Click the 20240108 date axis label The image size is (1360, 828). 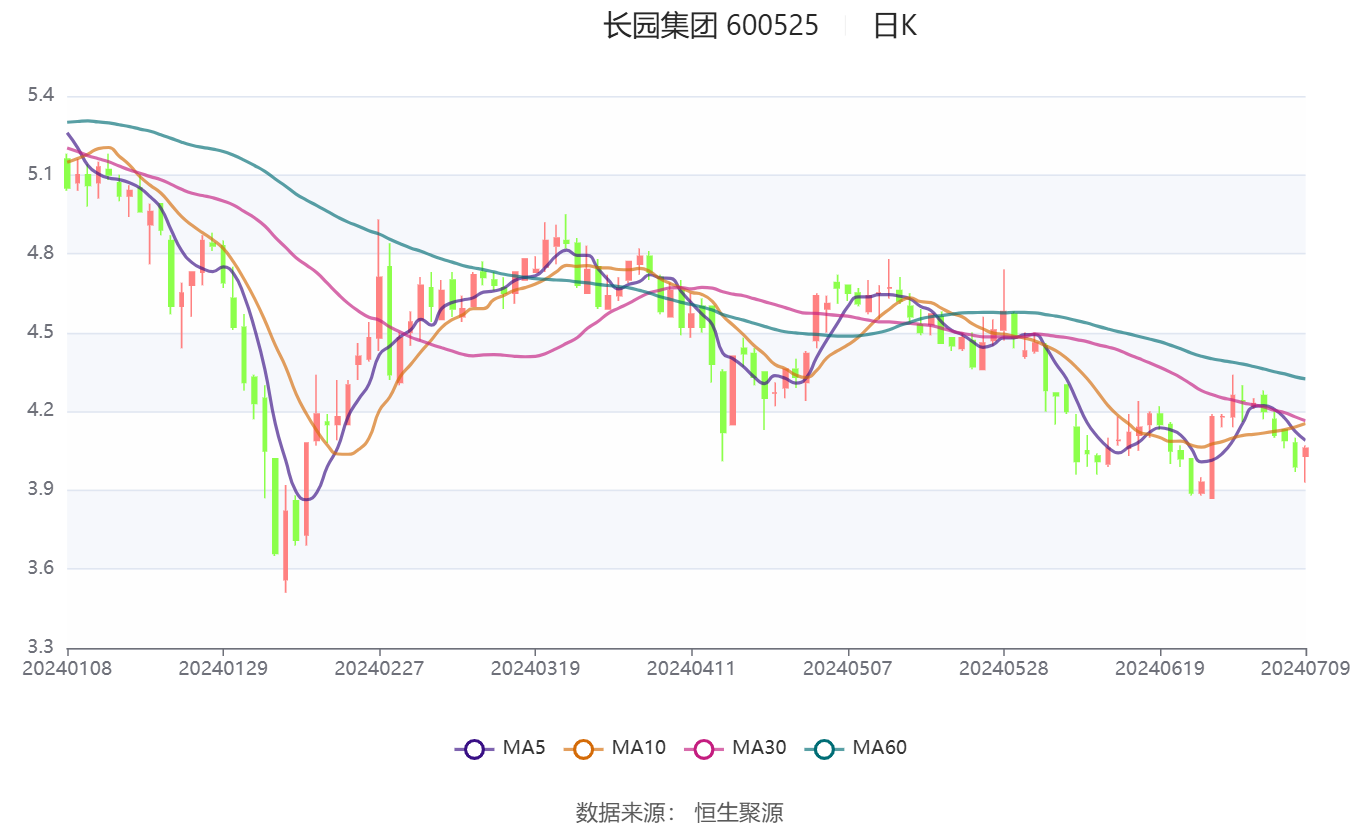click(67, 667)
